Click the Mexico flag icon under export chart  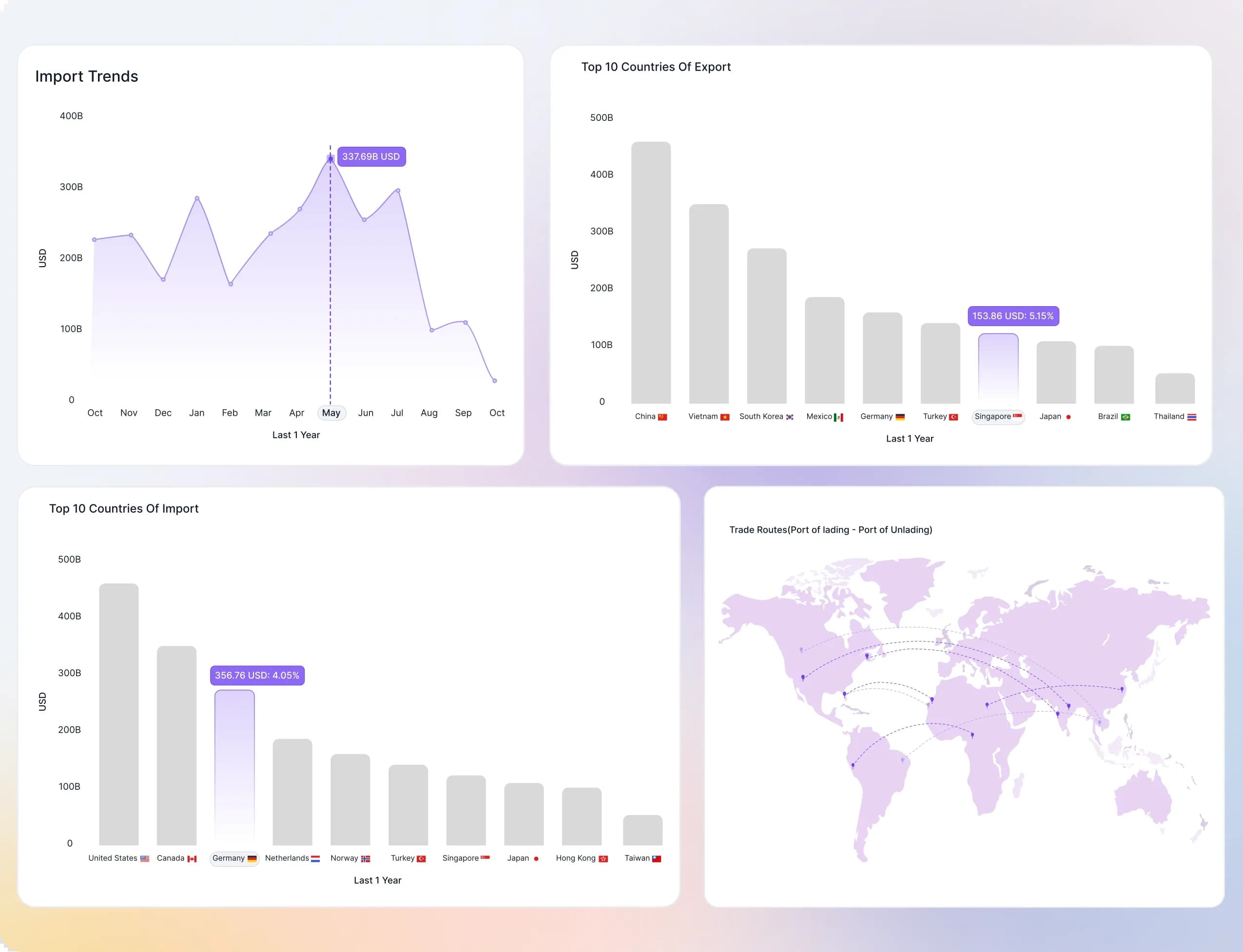(838, 417)
